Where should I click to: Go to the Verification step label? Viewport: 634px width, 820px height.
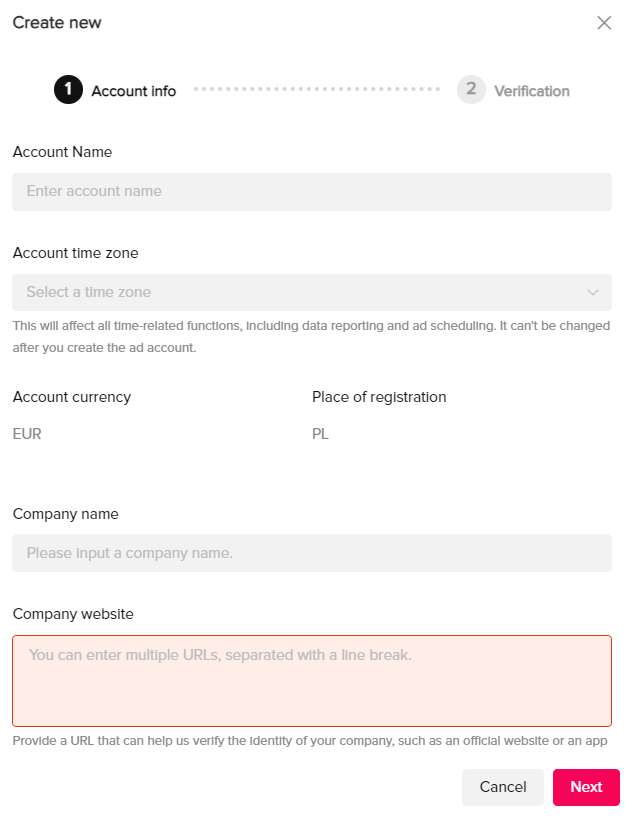(x=531, y=91)
